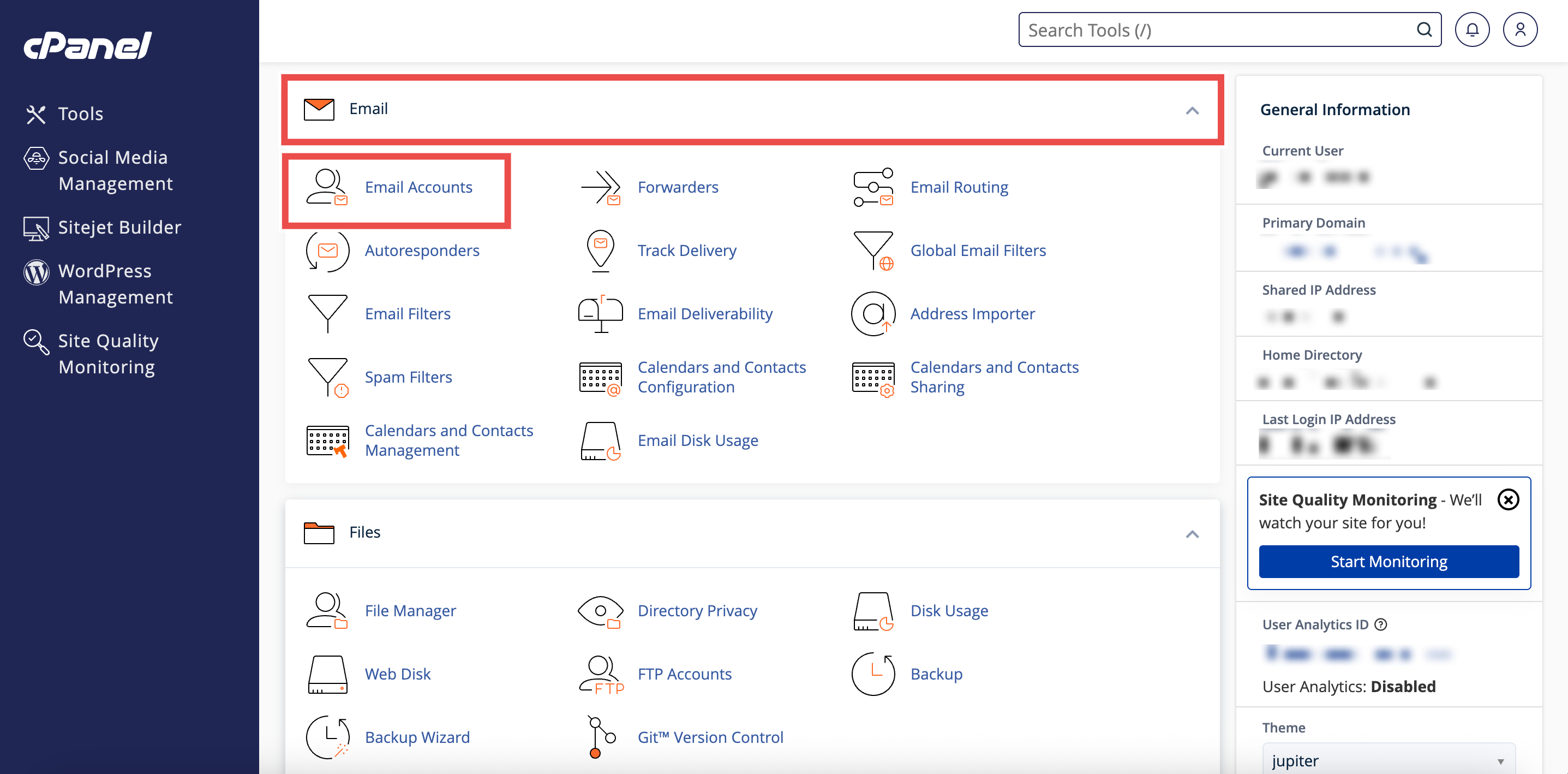Screen dimensions: 1568x774
Task: Click the Start Monitoring button
Action: point(1388,561)
